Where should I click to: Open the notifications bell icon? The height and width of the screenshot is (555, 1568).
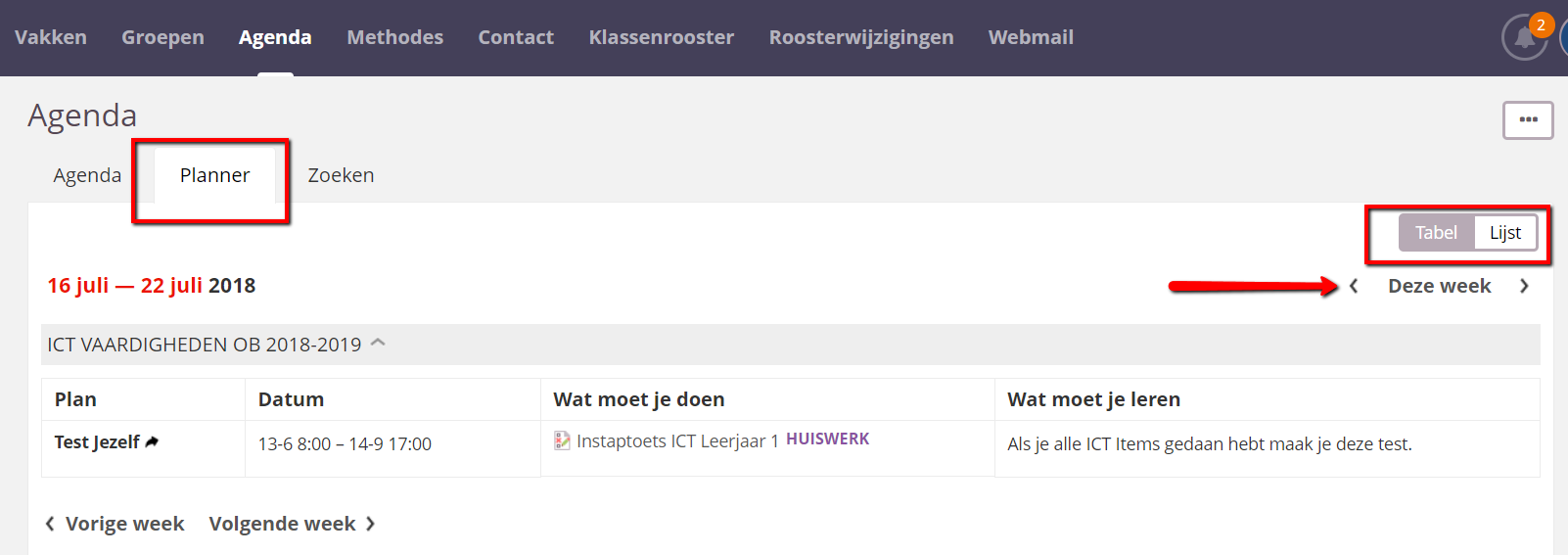1524,38
